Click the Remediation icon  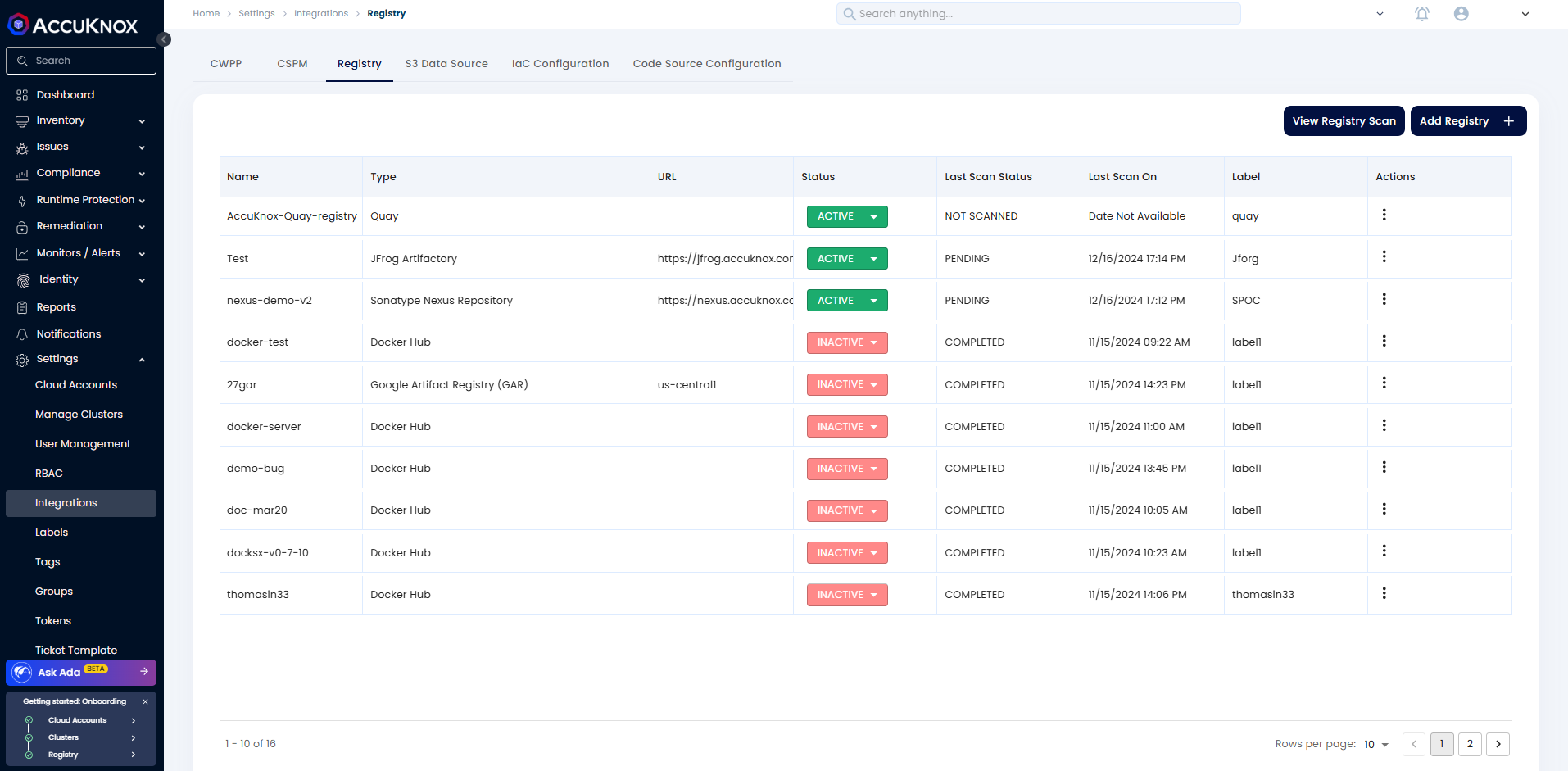coord(22,227)
